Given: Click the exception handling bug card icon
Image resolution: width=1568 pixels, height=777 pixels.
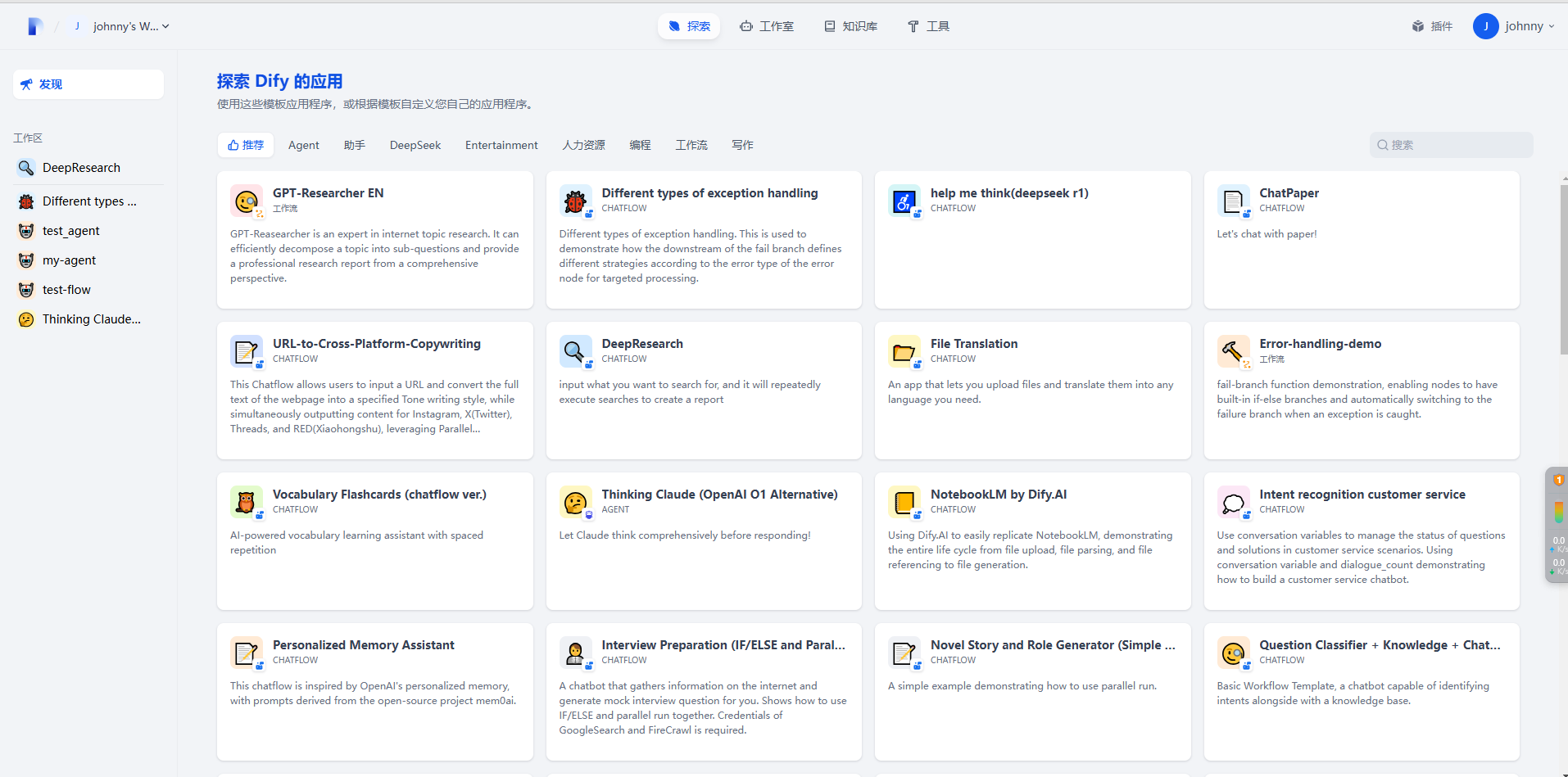Looking at the screenshot, I should point(576,201).
